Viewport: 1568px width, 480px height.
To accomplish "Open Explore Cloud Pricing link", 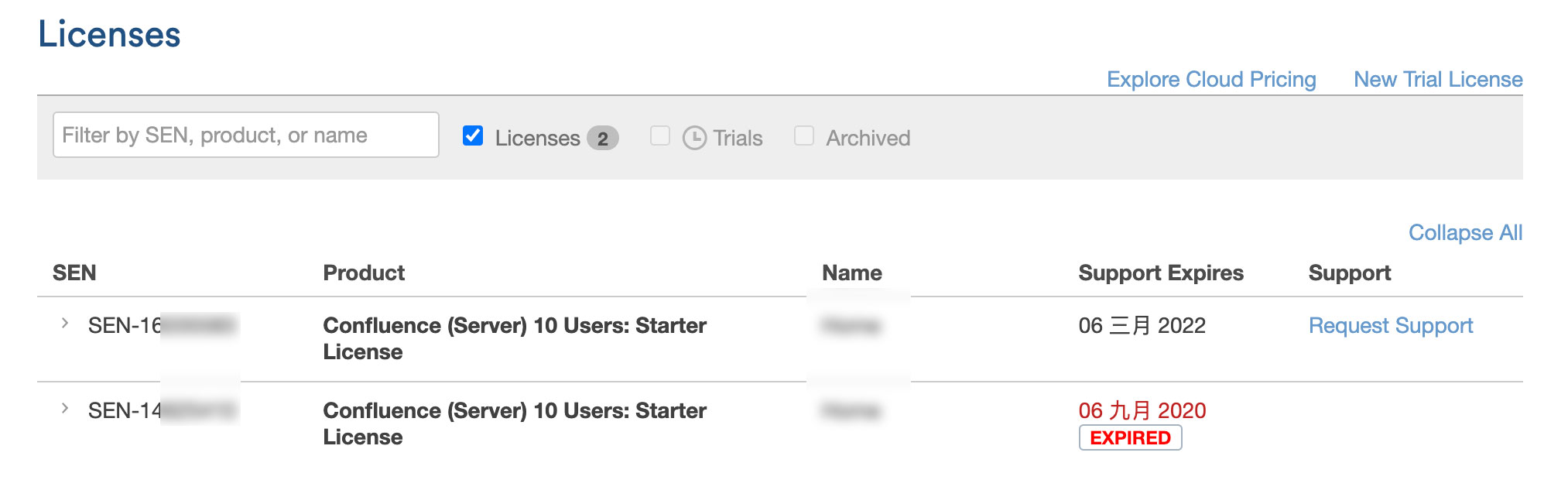I will pyautogui.click(x=1210, y=79).
